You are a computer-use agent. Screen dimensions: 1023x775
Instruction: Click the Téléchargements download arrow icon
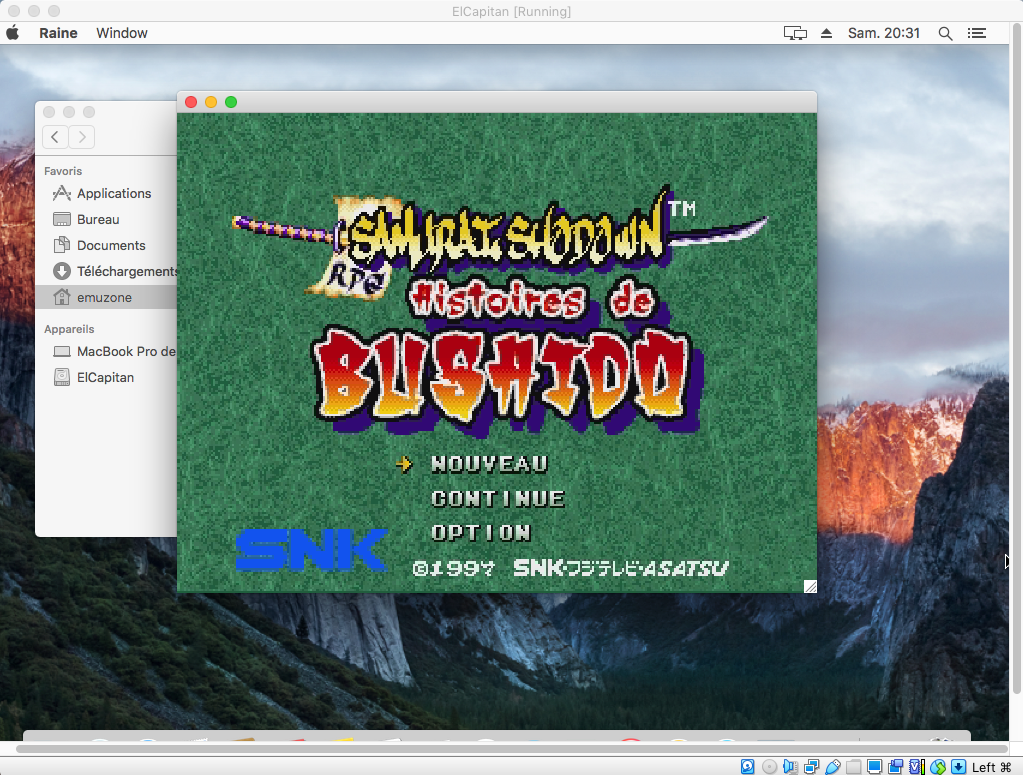62,271
